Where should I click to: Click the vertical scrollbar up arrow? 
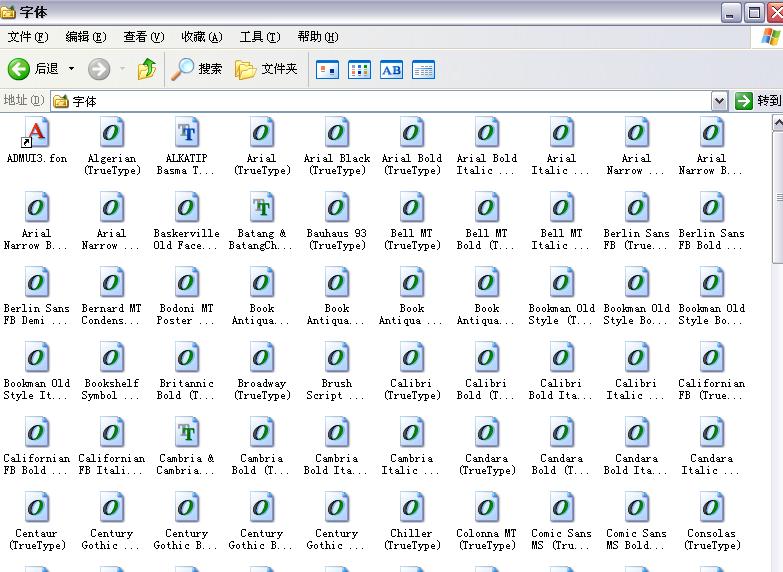(x=778, y=122)
